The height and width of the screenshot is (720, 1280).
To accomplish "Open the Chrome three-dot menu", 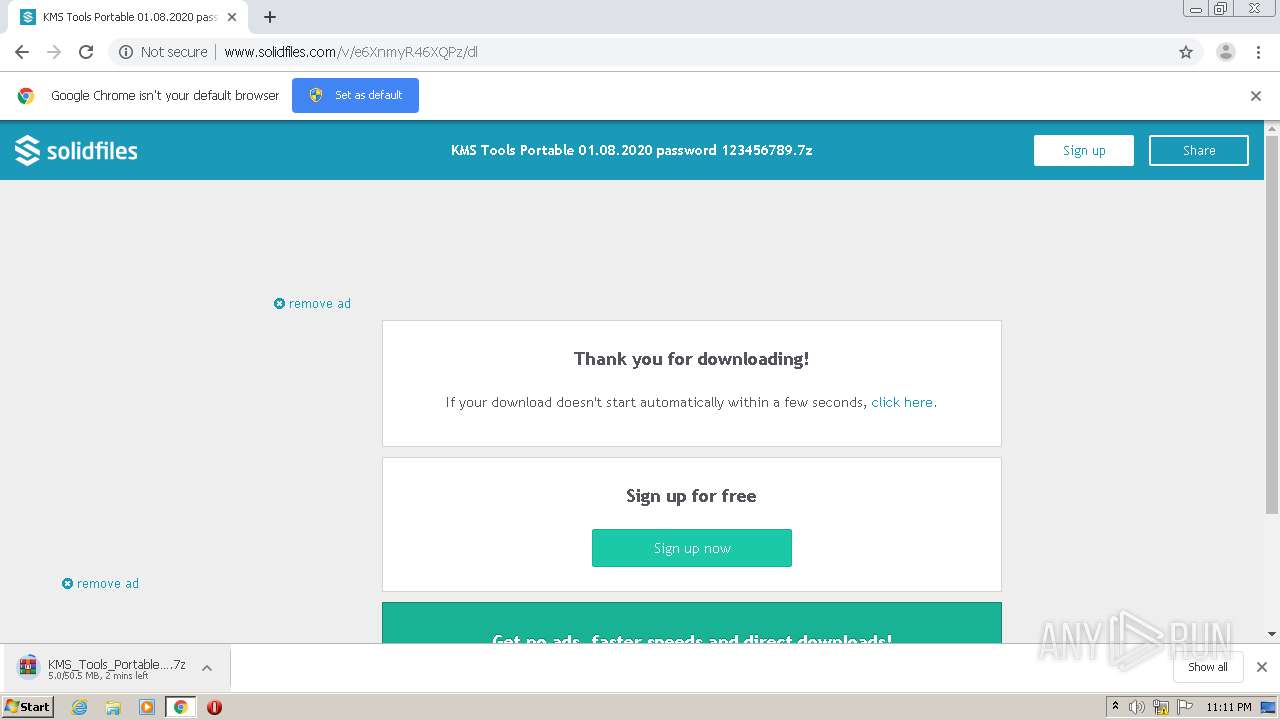I will click(x=1258, y=52).
